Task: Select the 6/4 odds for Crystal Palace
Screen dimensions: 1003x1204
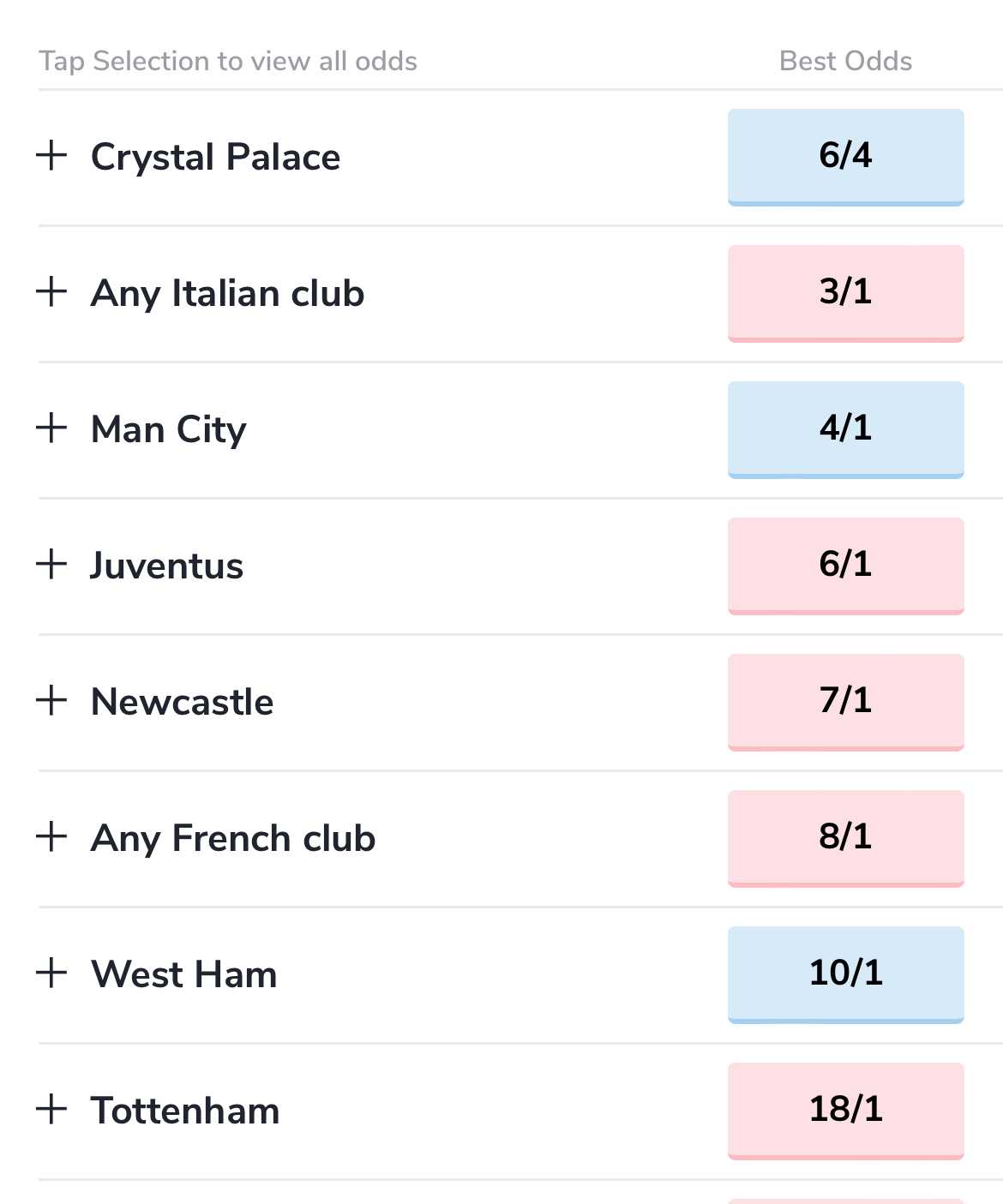Action: [x=845, y=157]
